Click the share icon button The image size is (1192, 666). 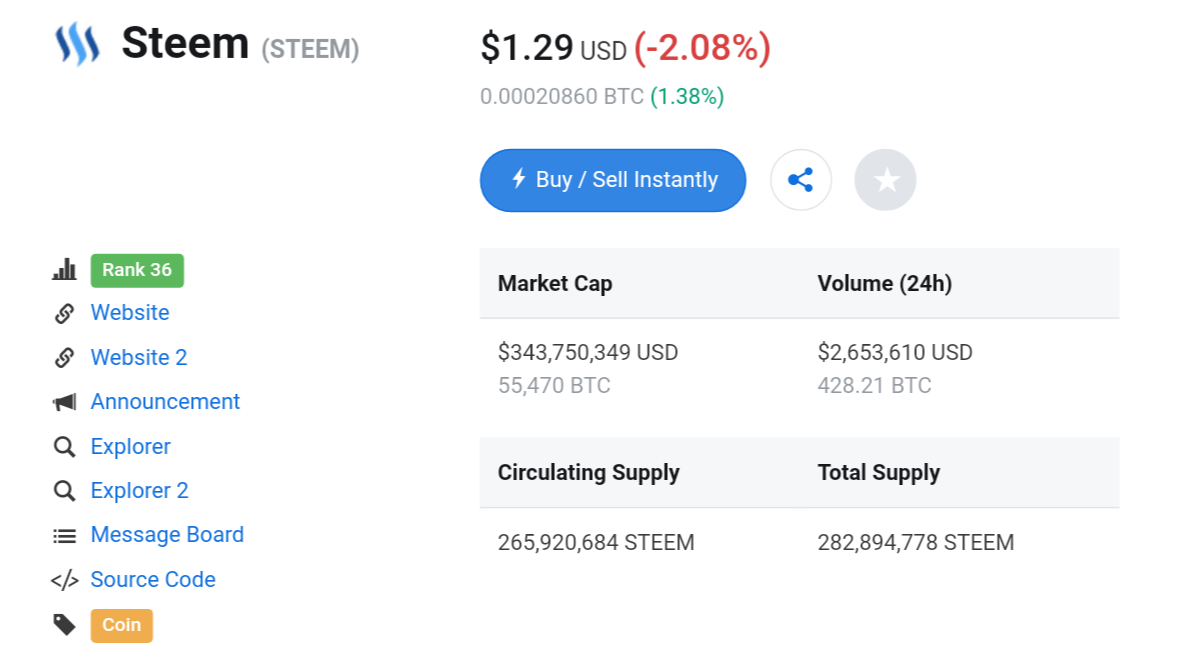[800, 180]
